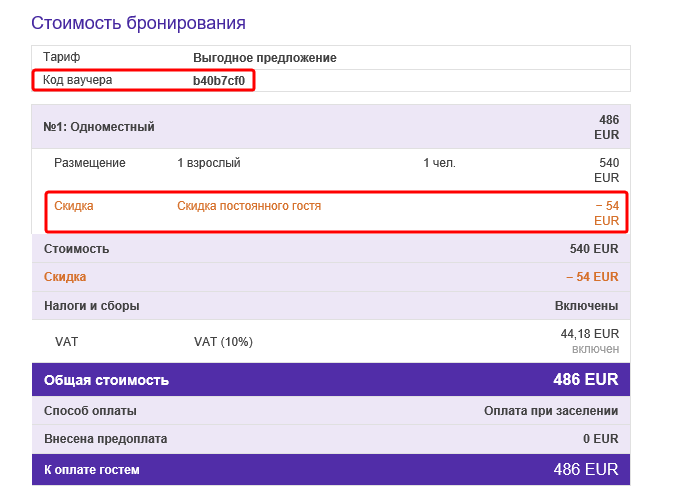Click the 'Общая стоимость' total label

tap(106, 380)
